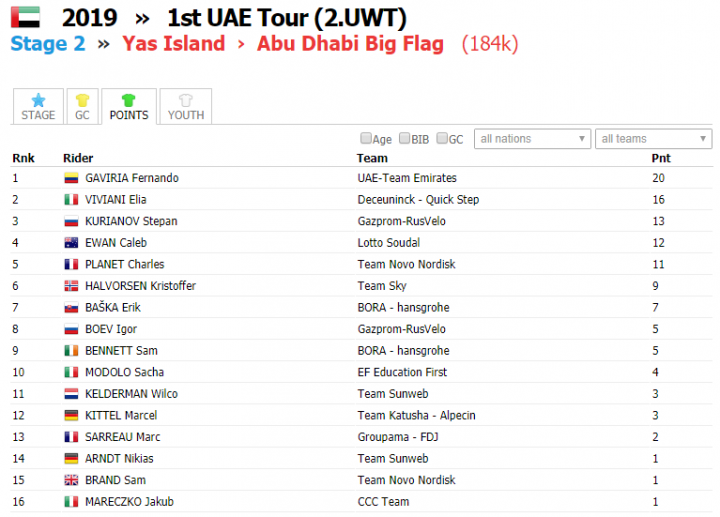This screenshot has height=517, width=720.
Task: Click Australian flag next to EWAN Caleb
Action: 71,243
